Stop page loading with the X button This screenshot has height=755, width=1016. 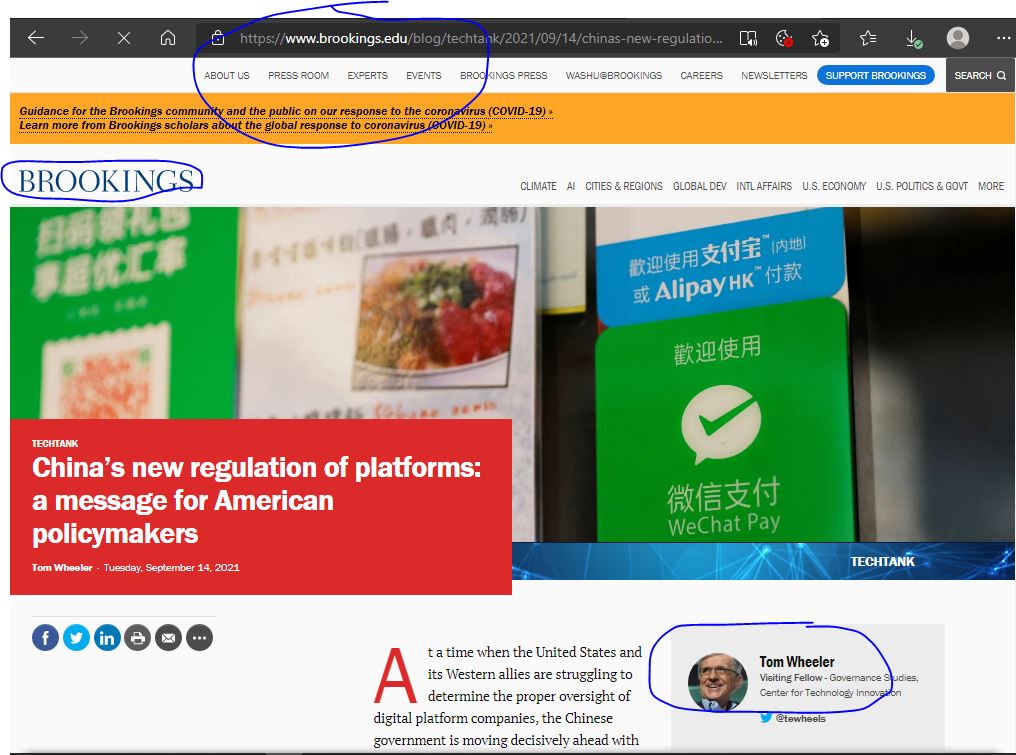124,38
